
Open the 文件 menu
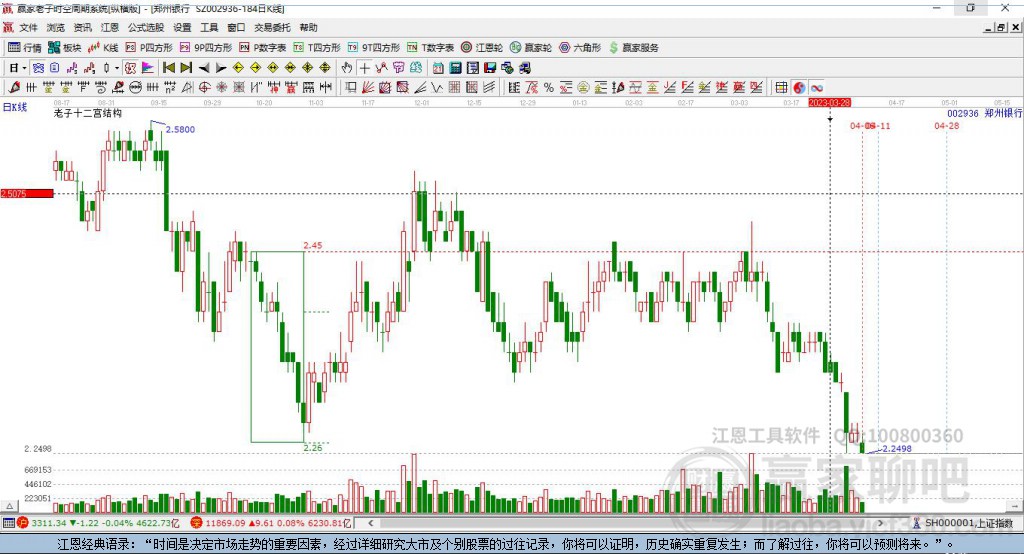tap(29, 27)
